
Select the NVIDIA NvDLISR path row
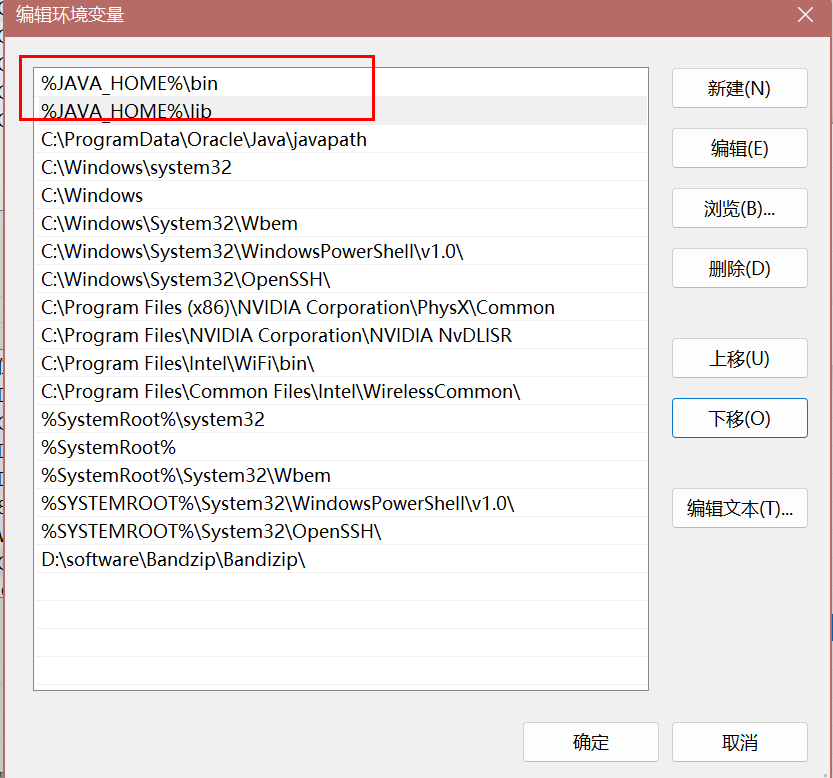(x=341, y=335)
